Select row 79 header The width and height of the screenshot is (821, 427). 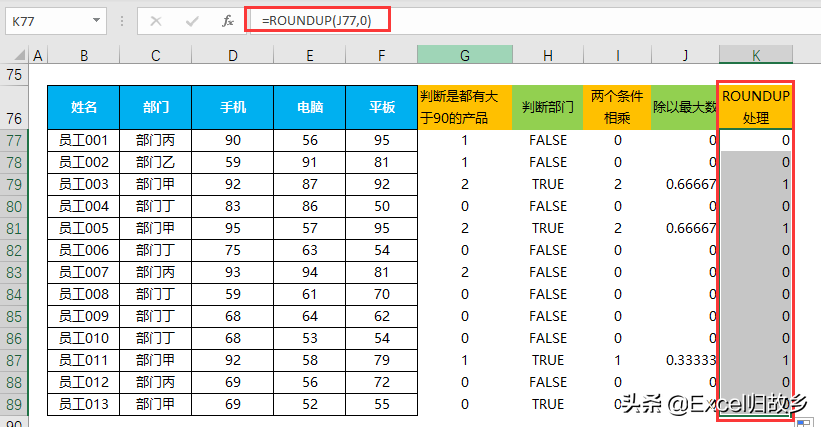coord(14,184)
